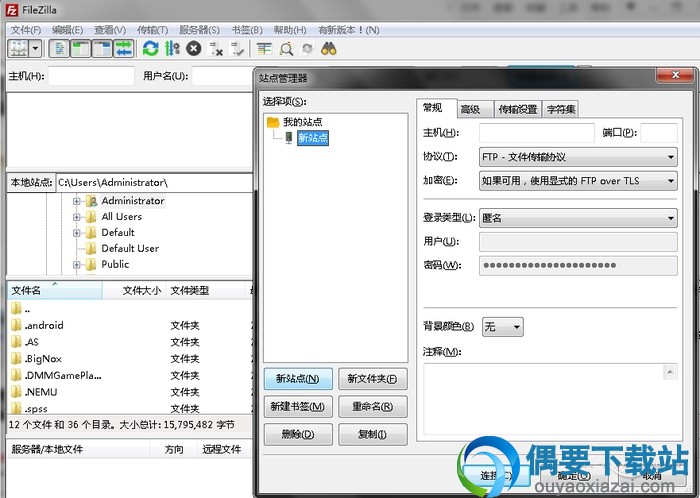Open the 编辑(E) menu
This screenshot has height=498, width=700.
coord(67,30)
